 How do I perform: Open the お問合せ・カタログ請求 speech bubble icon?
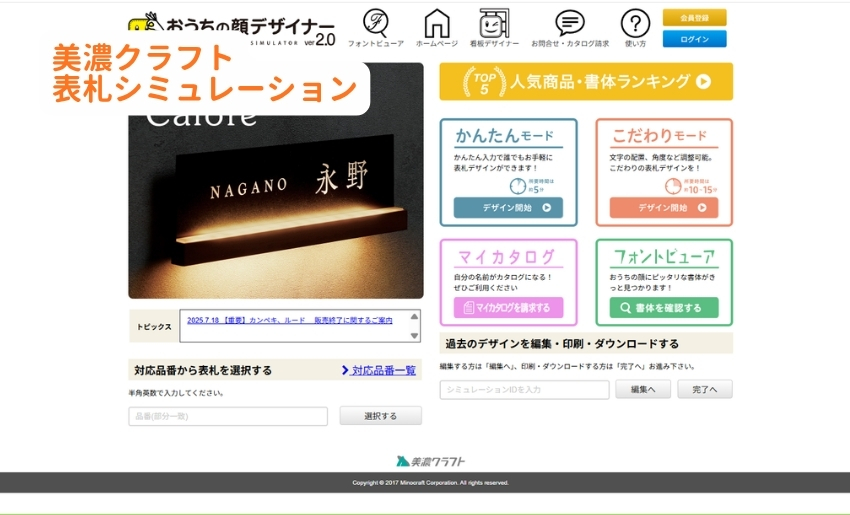click(570, 28)
